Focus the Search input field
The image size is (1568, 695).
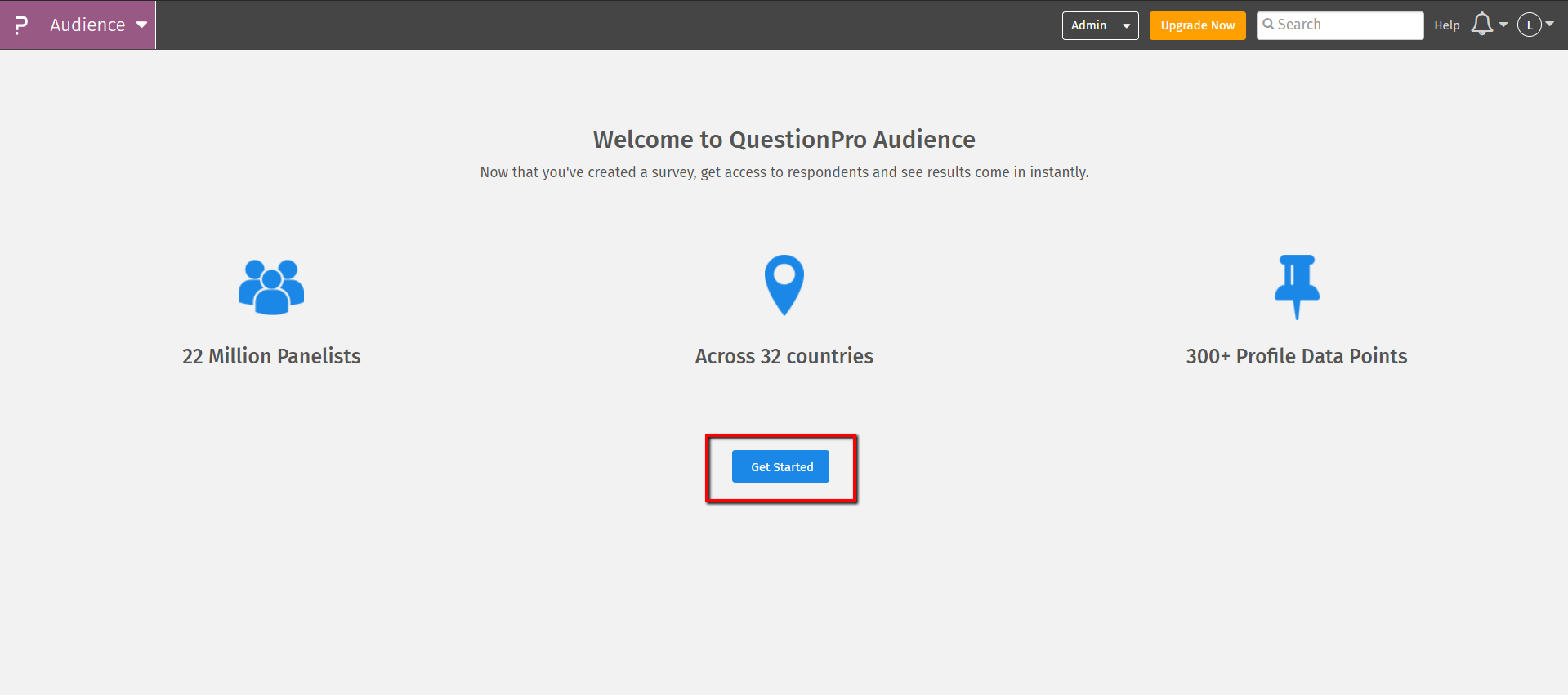pos(1339,25)
